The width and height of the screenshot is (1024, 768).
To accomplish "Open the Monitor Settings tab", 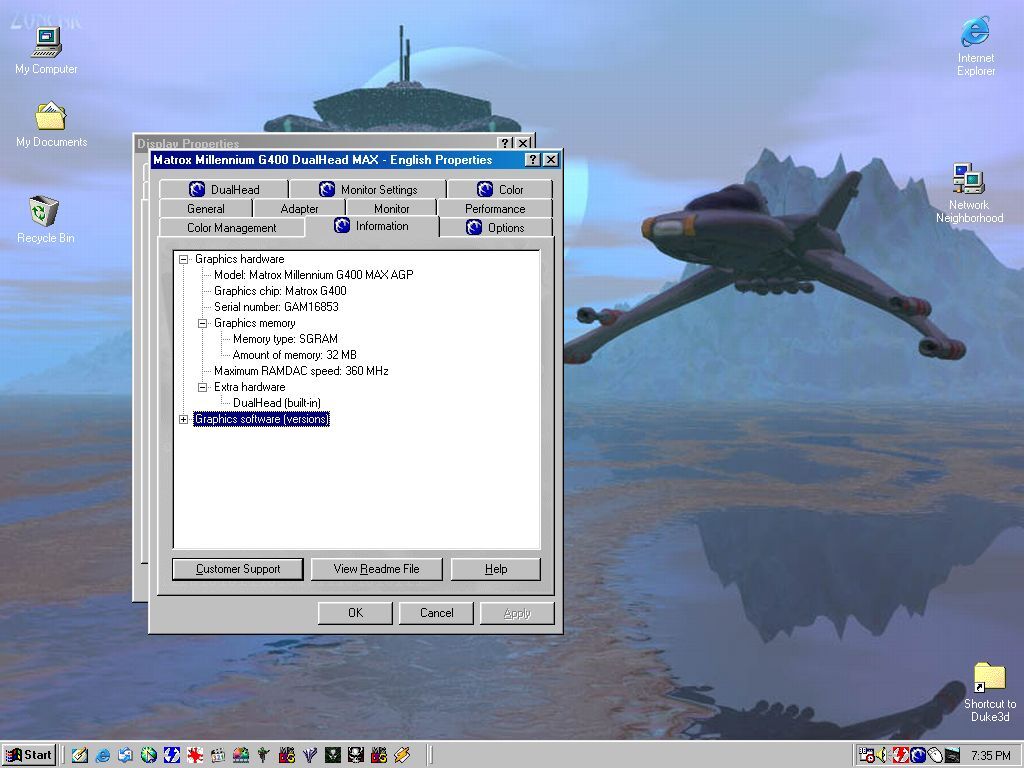I will click(x=367, y=189).
